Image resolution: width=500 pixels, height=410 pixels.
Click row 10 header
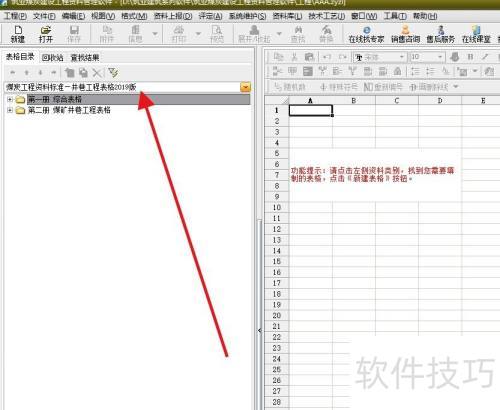277,207
